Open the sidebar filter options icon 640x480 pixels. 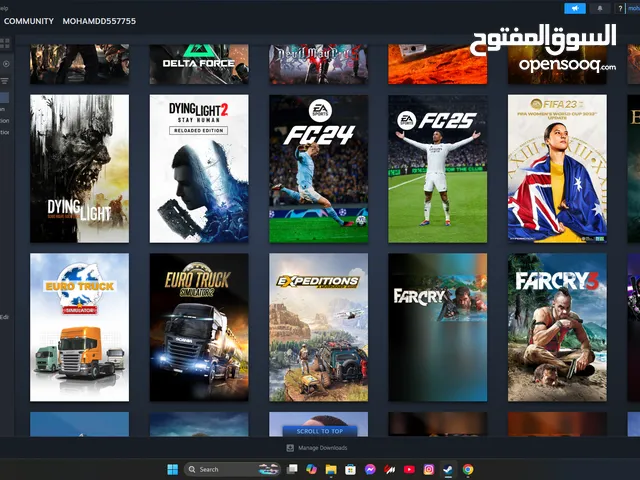pos(4,81)
